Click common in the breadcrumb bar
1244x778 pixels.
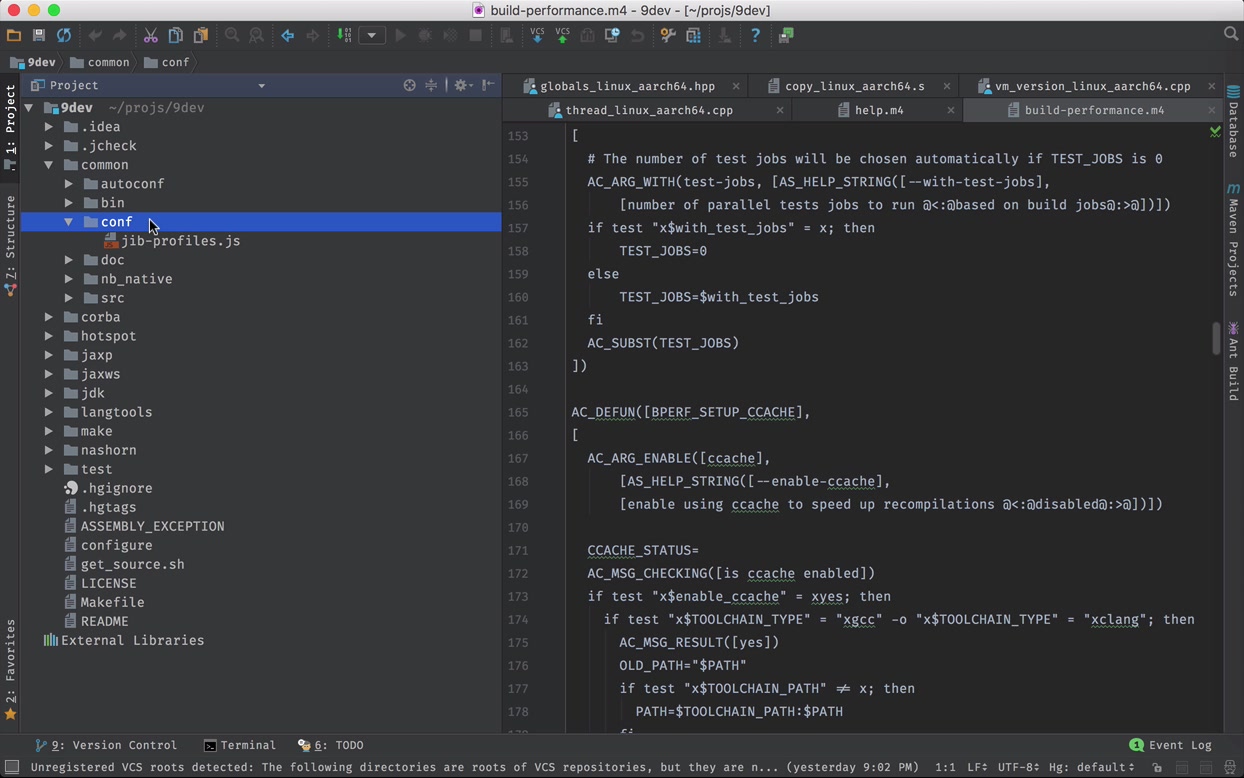(x=100, y=62)
